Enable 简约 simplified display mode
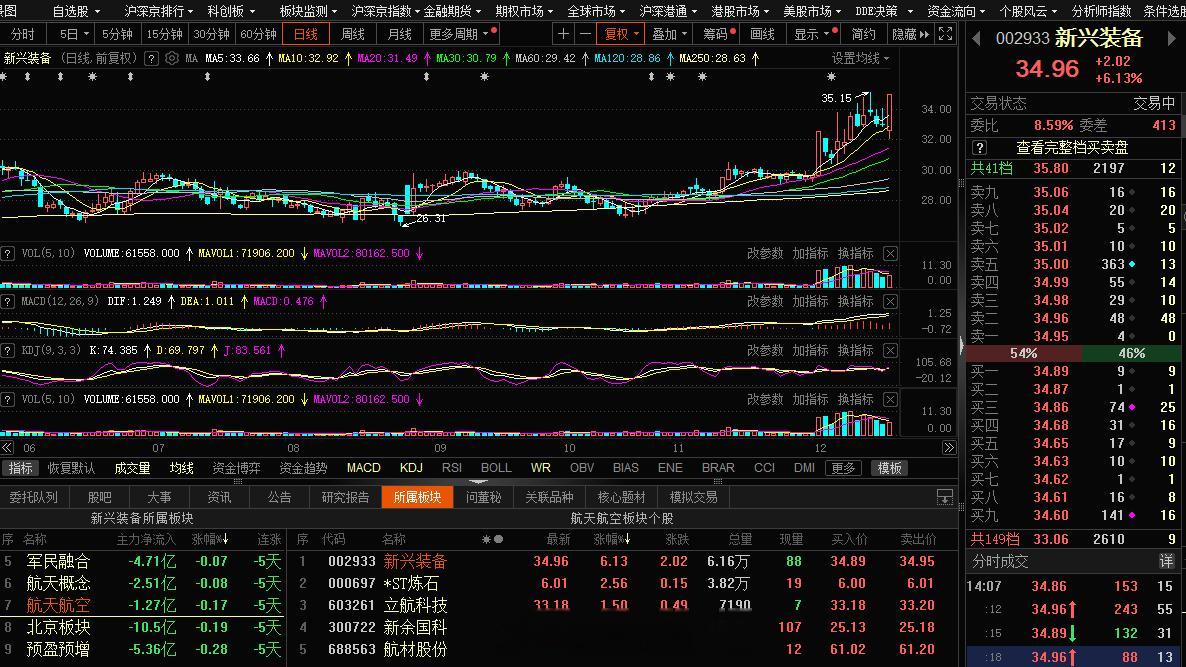 pyautogui.click(x=866, y=33)
